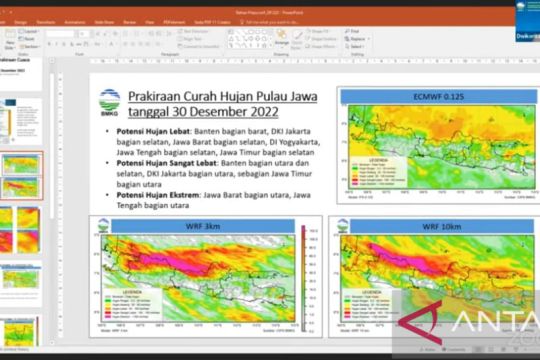Click the slide title Prakiraan Curah Hujan
This screenshot has width=540, height=360.
point(222,104)
